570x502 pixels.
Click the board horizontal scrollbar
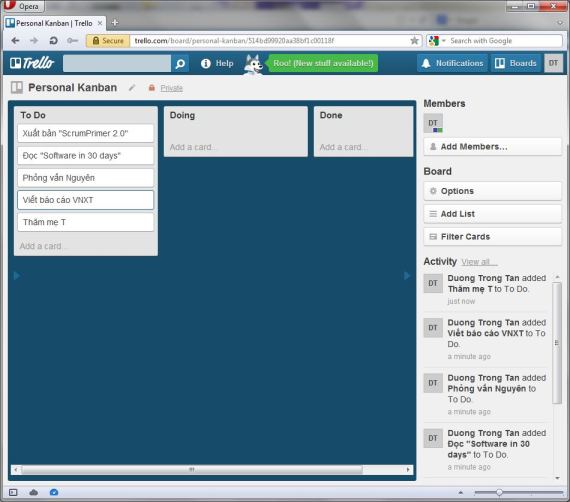pyautogui.click(x=192, y=469)
